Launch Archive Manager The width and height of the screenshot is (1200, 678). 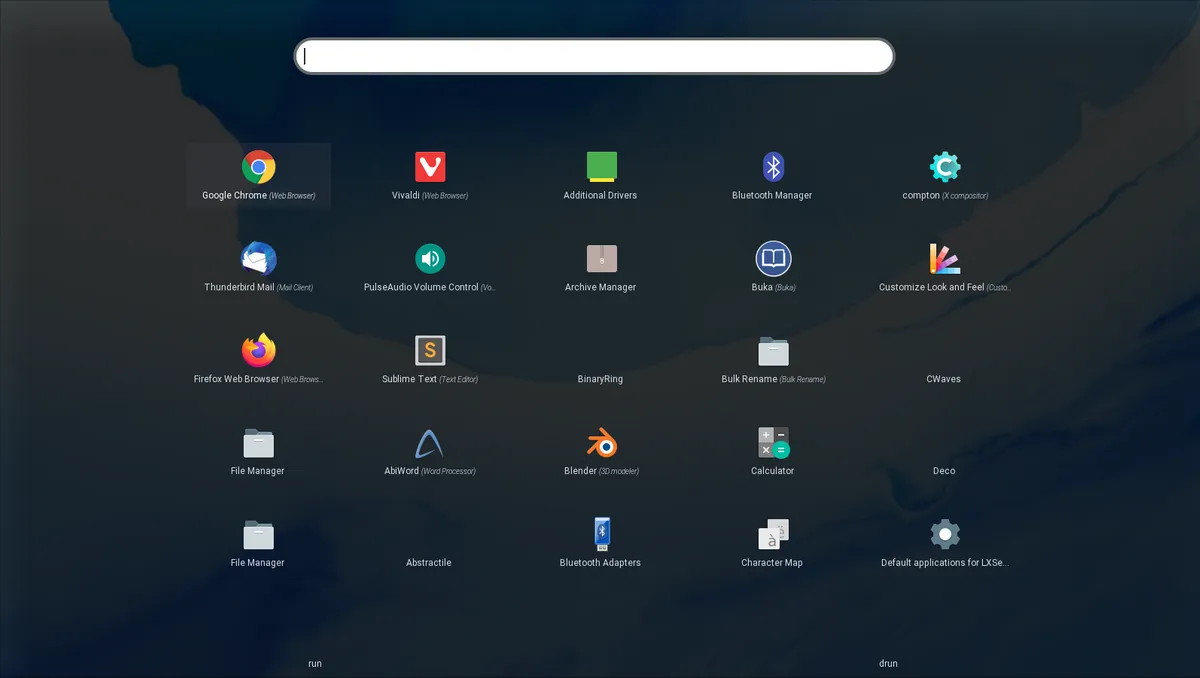point(601,268)
